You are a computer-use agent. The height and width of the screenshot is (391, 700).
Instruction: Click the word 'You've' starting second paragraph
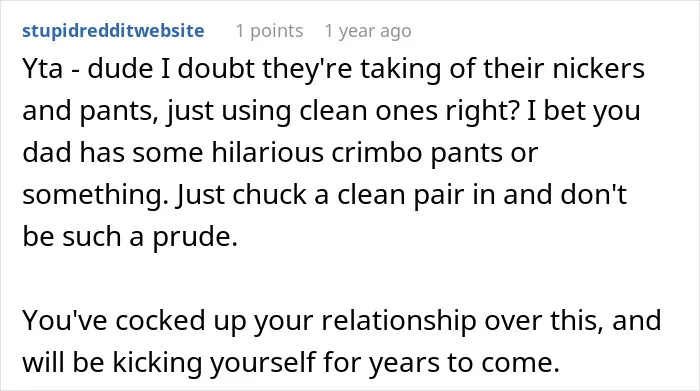pos(65,321)
